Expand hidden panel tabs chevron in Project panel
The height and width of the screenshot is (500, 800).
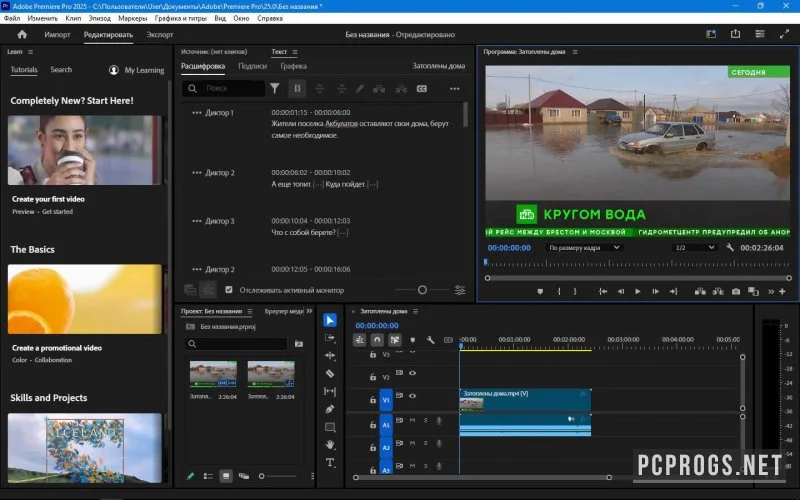[x=309, y=311]
